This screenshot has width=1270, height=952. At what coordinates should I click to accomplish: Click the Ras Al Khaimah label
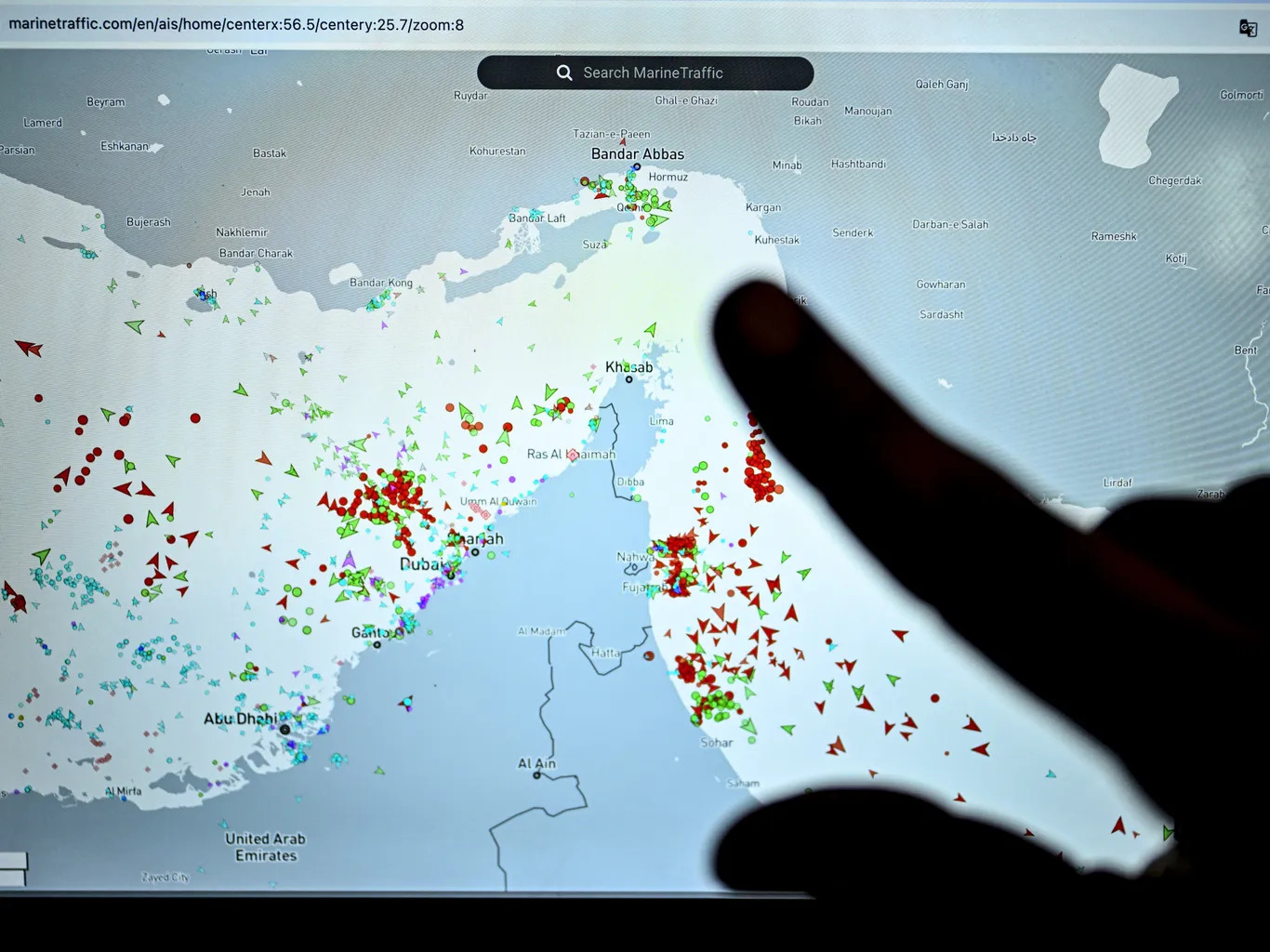(x=571, y=454)
